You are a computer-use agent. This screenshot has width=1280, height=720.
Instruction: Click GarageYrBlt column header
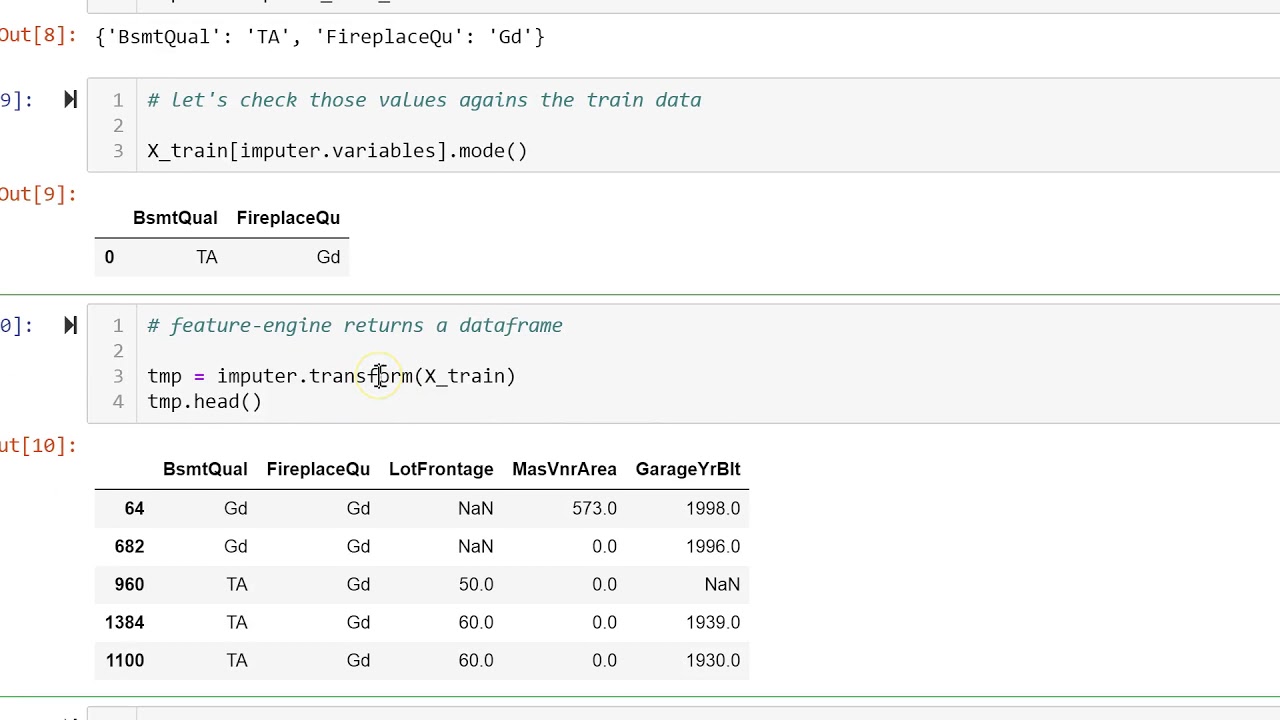click(x=688, y=469)
